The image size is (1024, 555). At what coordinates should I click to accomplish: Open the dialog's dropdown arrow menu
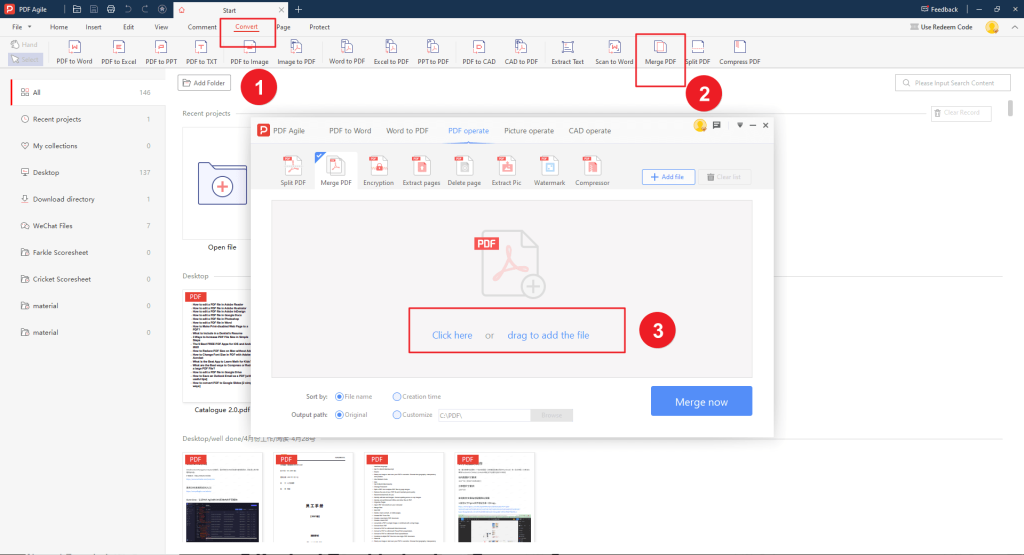pyautogui.click(x=740, y=125)
